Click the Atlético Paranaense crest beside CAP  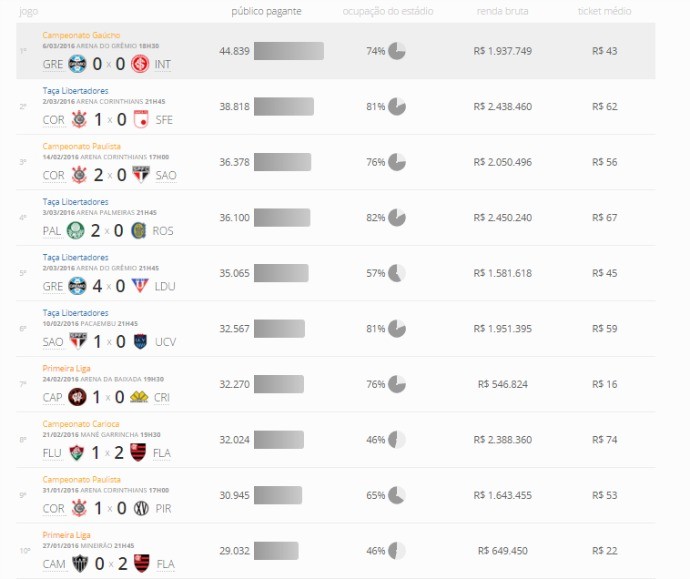coord(77,397)
